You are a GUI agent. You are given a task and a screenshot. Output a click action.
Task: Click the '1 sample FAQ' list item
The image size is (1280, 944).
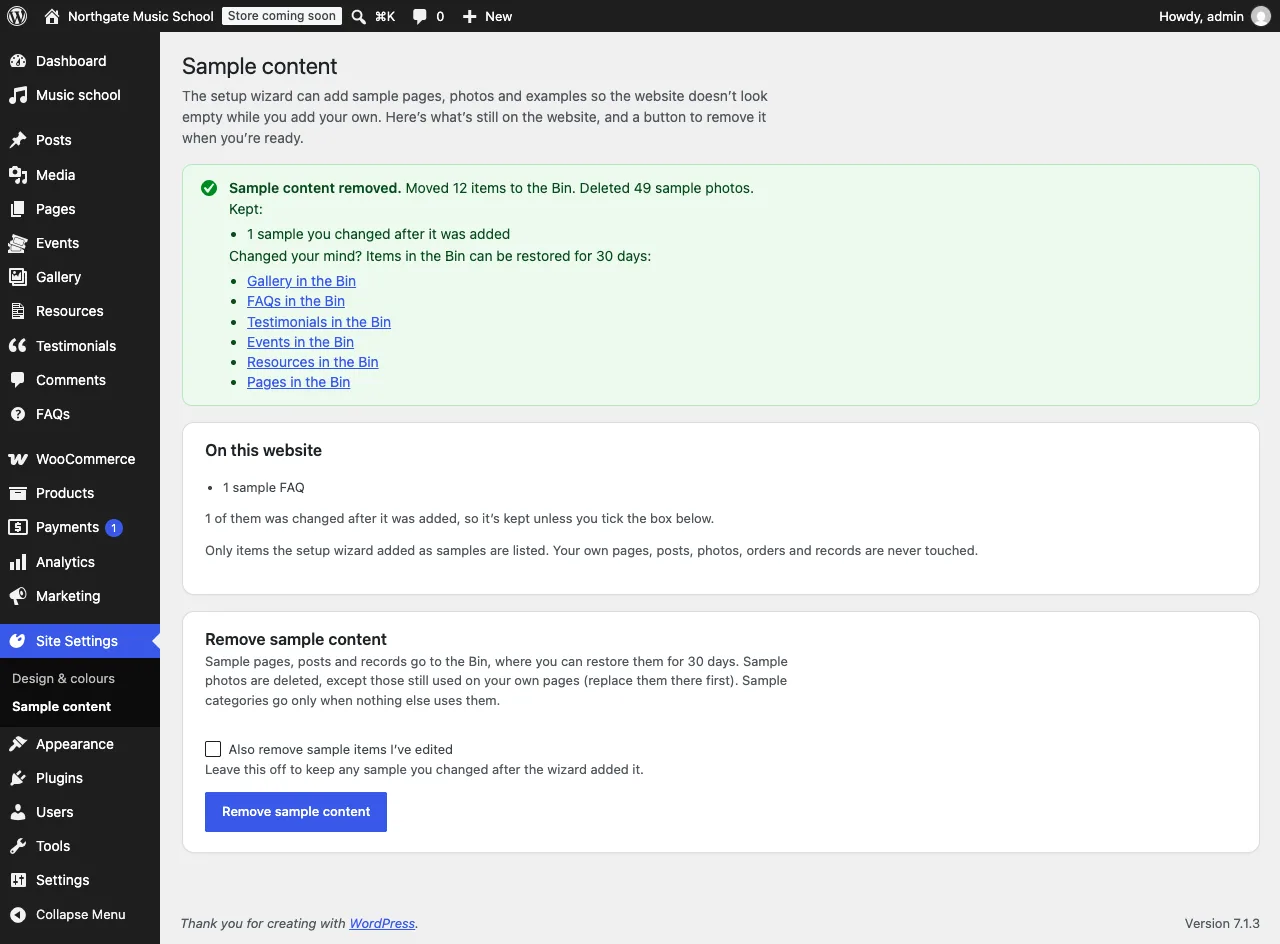point(263,488)
